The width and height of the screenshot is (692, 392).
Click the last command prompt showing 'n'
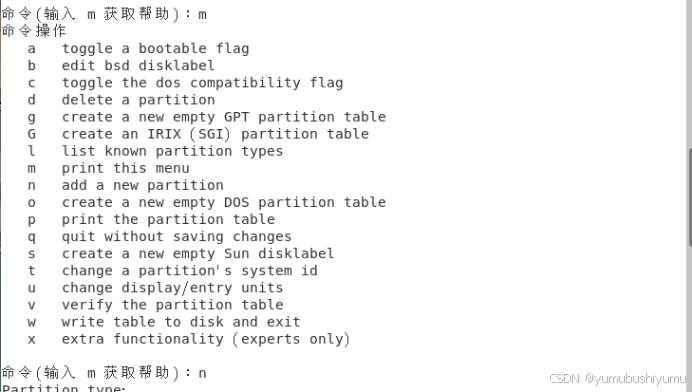(104, 373)
